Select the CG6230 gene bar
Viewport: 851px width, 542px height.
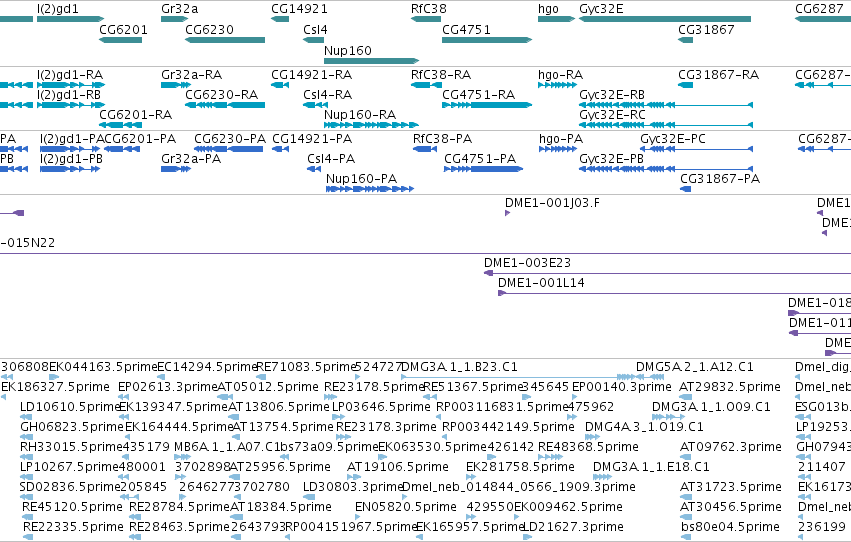click(x=225, y=40)
